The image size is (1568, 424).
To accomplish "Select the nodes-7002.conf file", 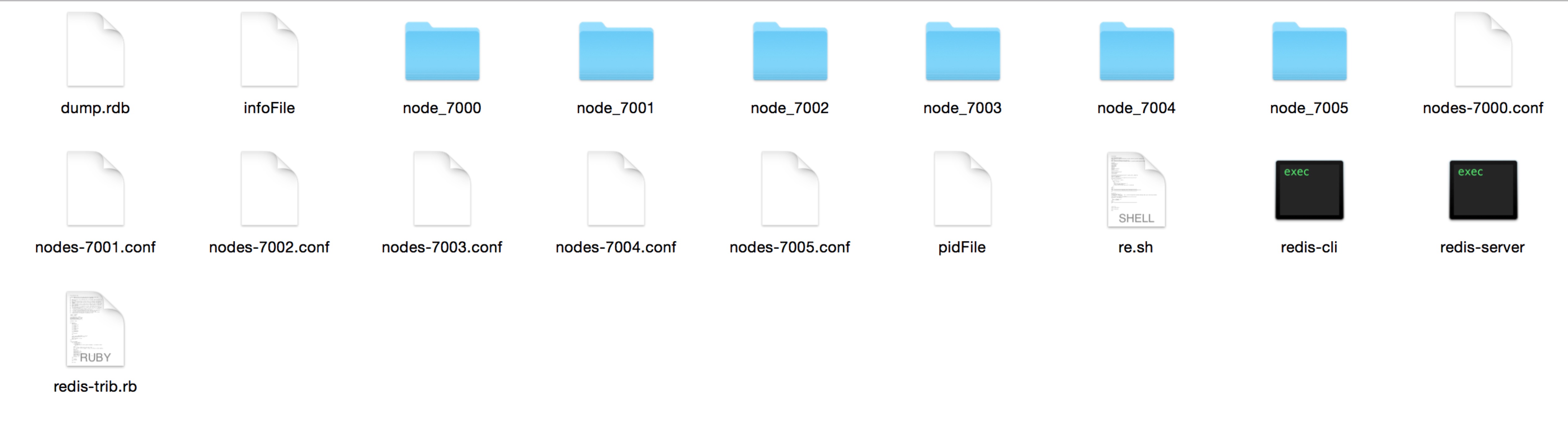I will (x=269, y=189).
